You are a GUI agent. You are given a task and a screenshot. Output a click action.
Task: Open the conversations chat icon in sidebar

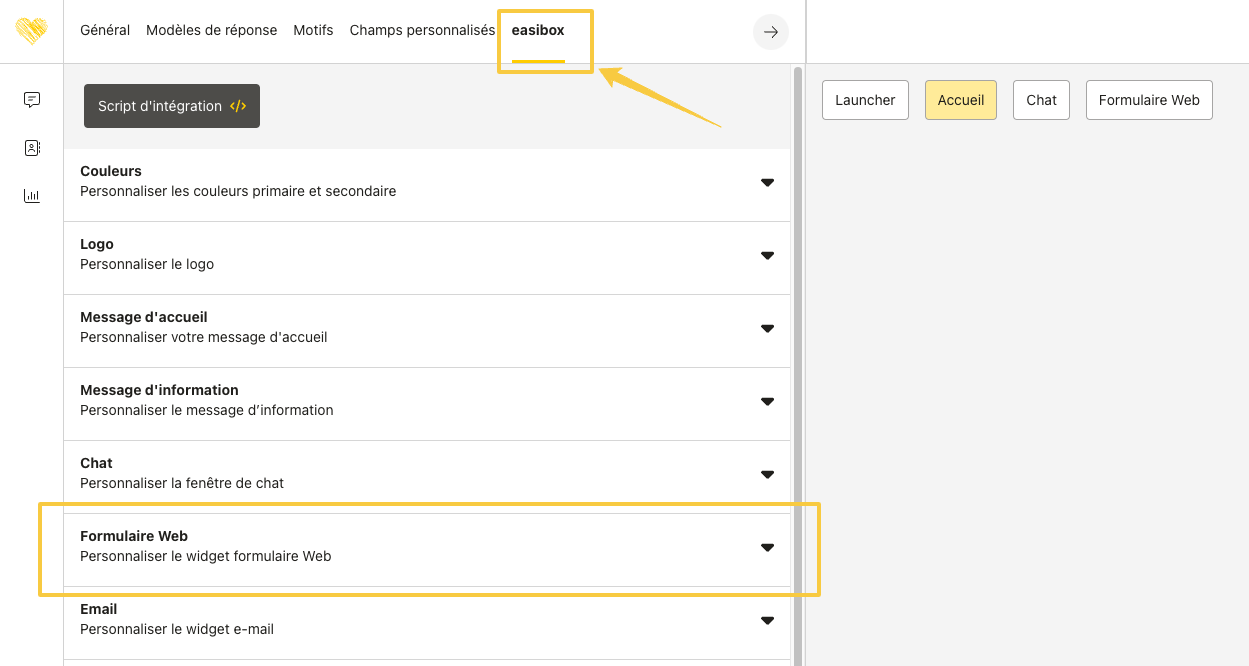point(32,100)
